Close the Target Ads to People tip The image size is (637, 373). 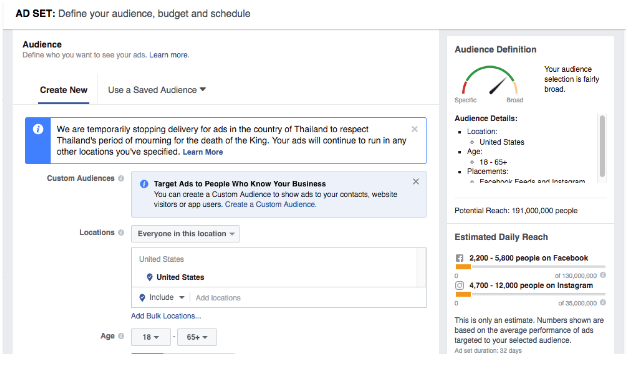pos(416,182)
